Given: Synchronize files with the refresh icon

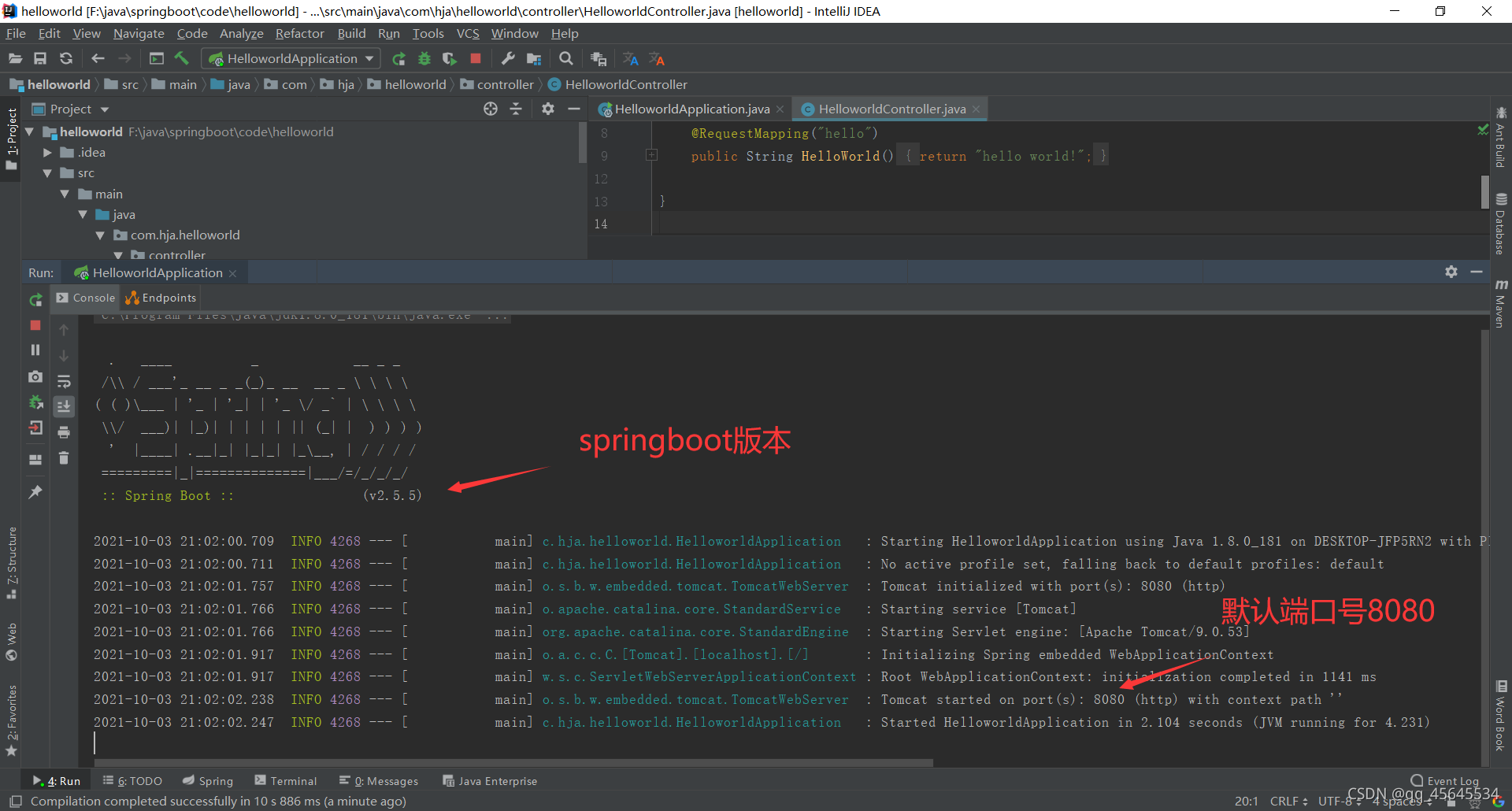Looking at the screenshot, I should tap(66, 59).
